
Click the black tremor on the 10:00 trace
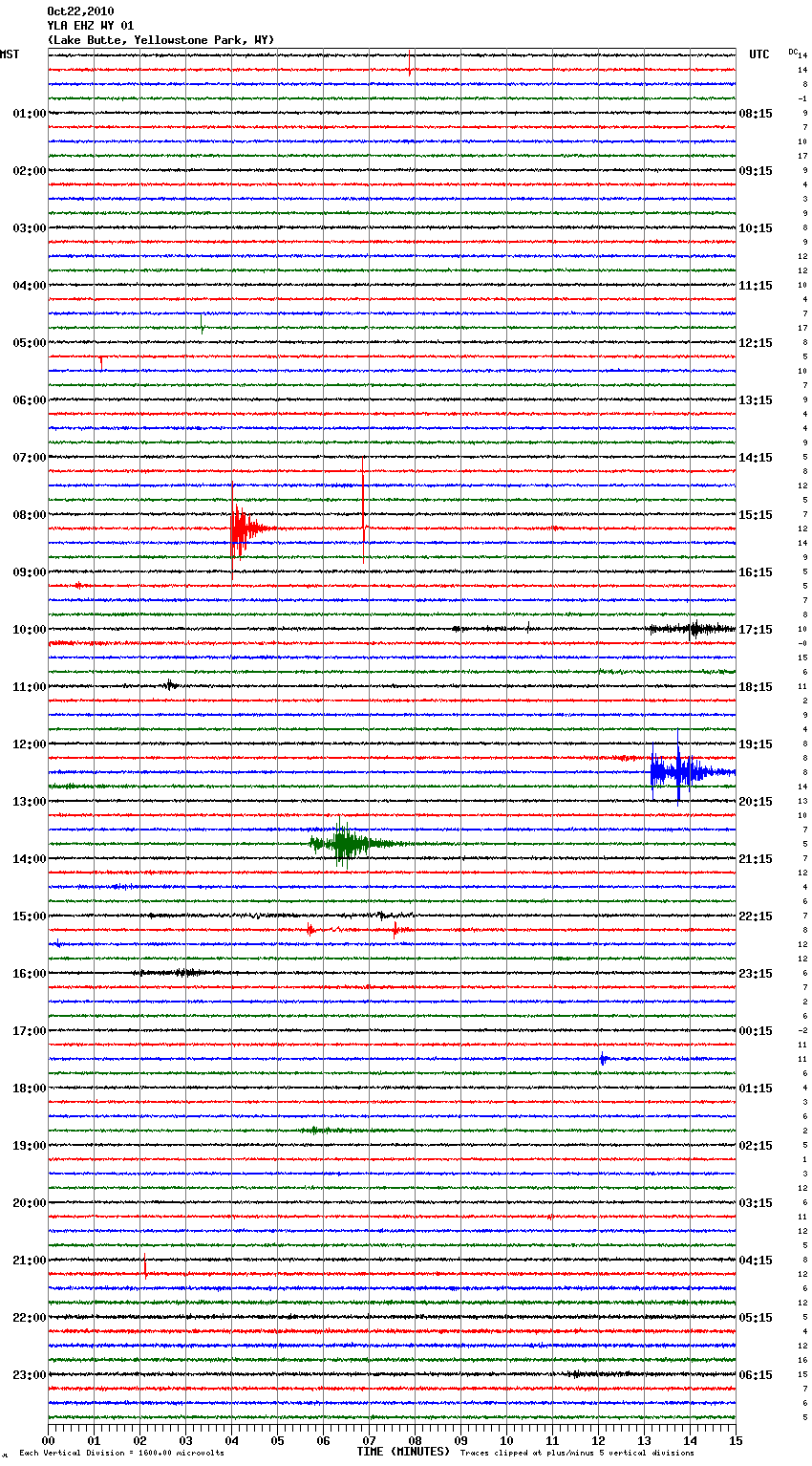point(693,629)
